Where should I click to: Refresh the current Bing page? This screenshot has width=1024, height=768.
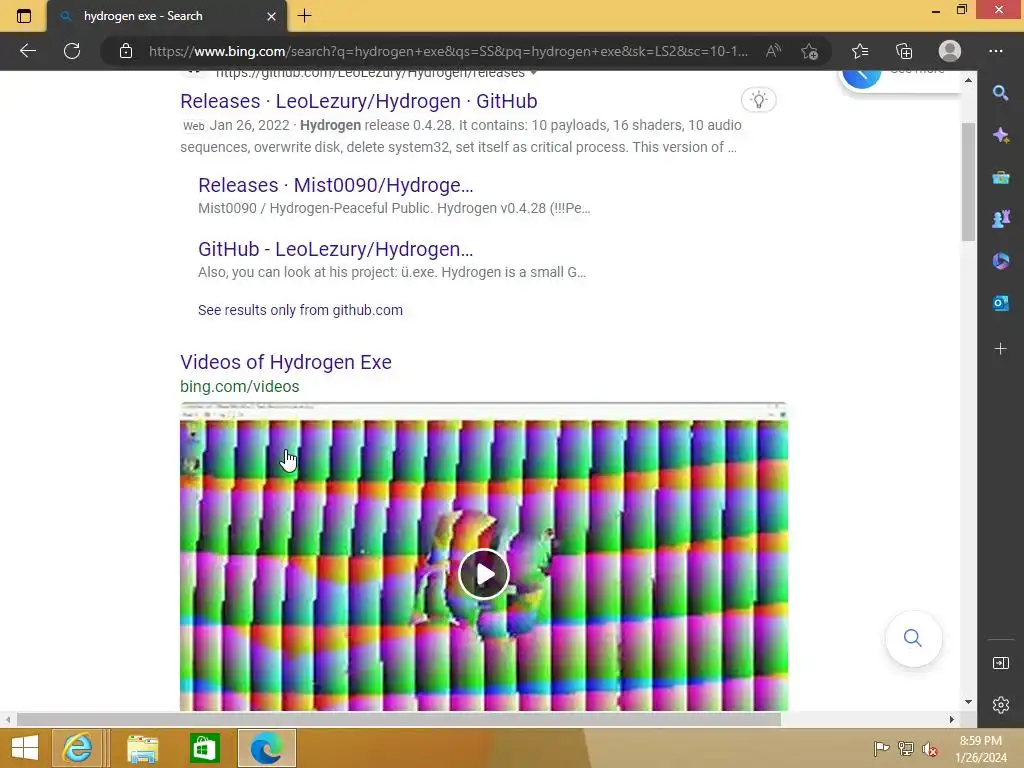pos(72,51)
